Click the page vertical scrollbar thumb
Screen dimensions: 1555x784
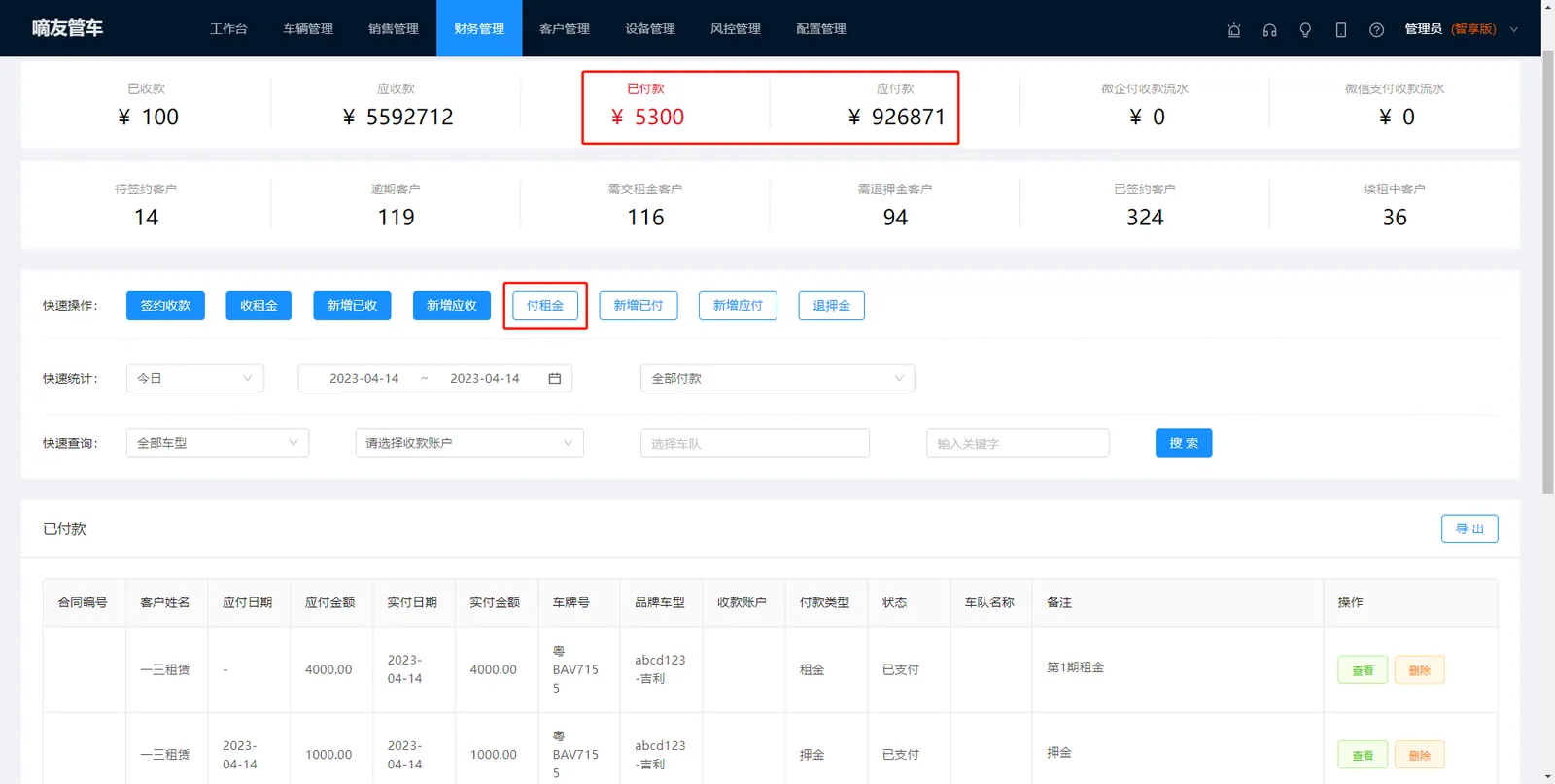pyautogui.click(x=1548, y=272)
